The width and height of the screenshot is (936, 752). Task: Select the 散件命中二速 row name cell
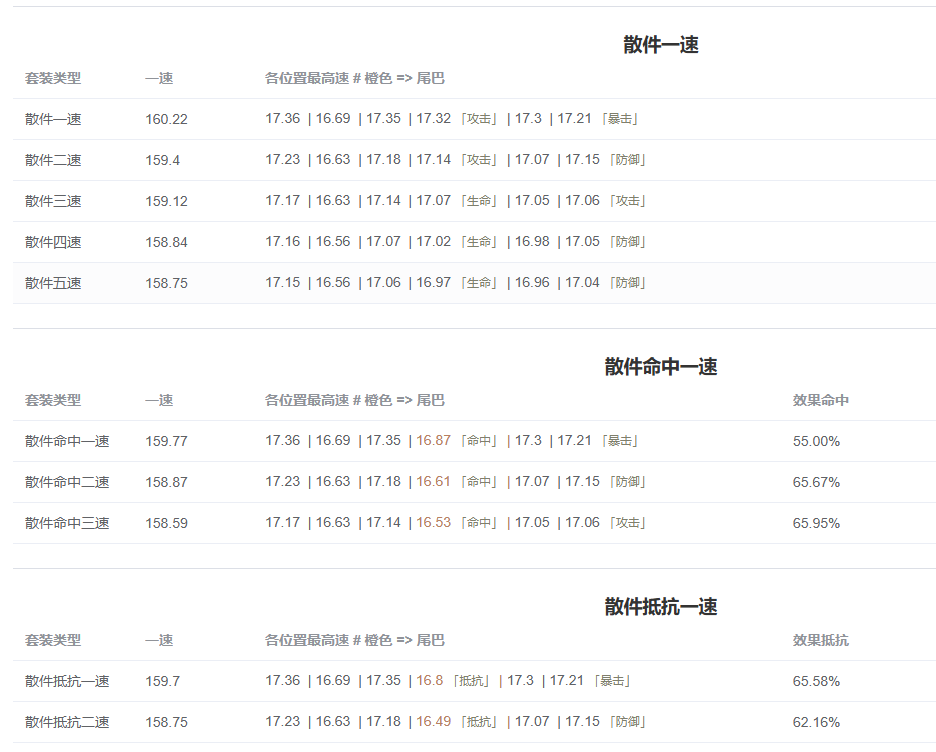[67, 482]
